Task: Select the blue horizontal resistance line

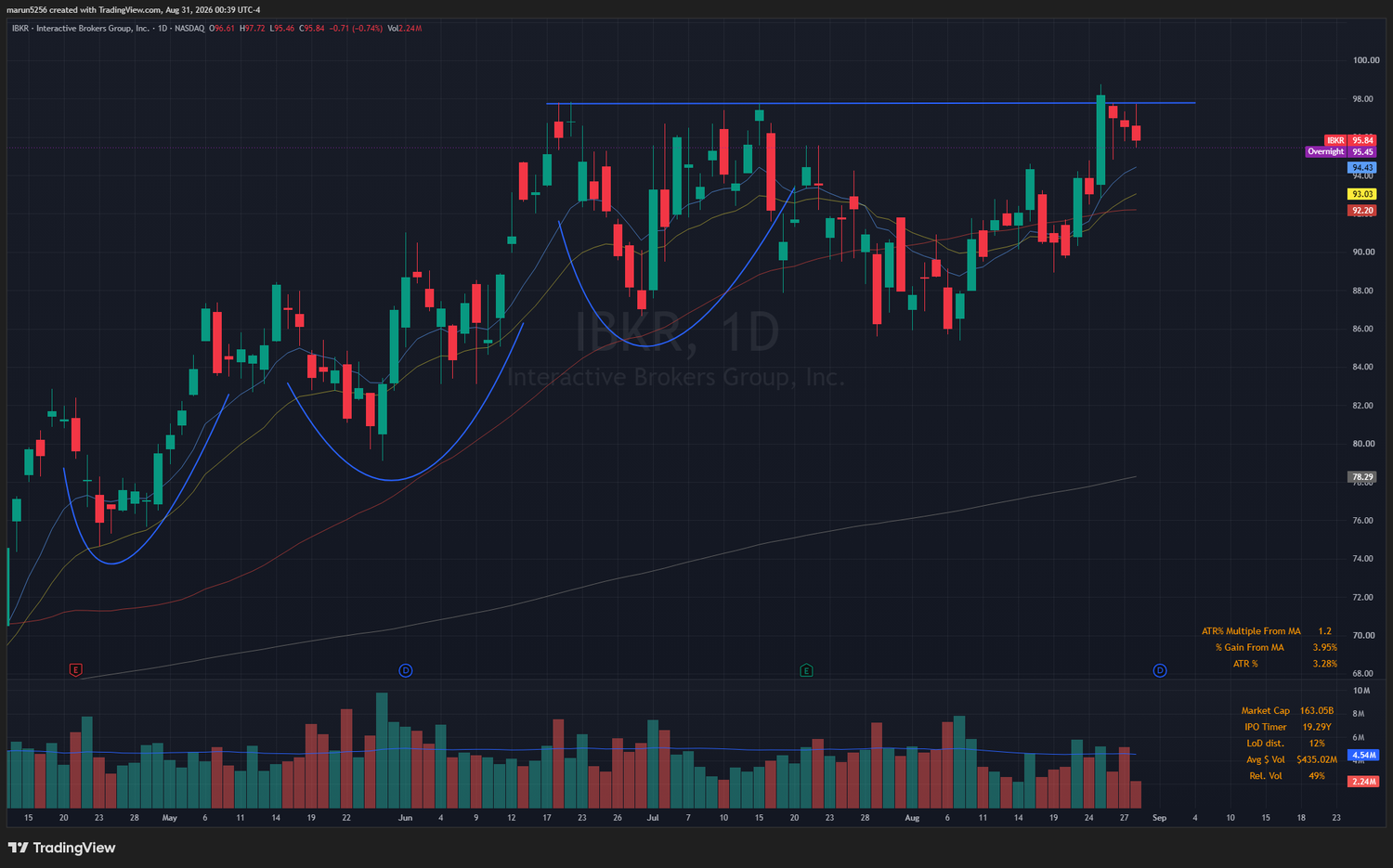Action: [x=870, y=102]
